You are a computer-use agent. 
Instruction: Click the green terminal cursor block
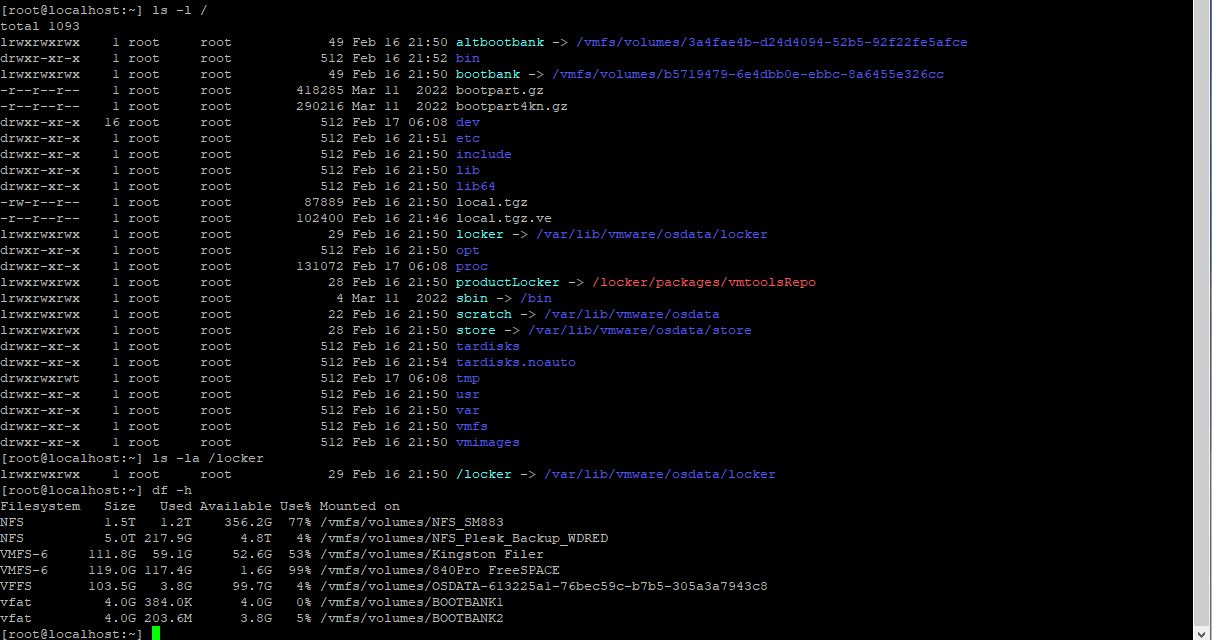point(156,634)
